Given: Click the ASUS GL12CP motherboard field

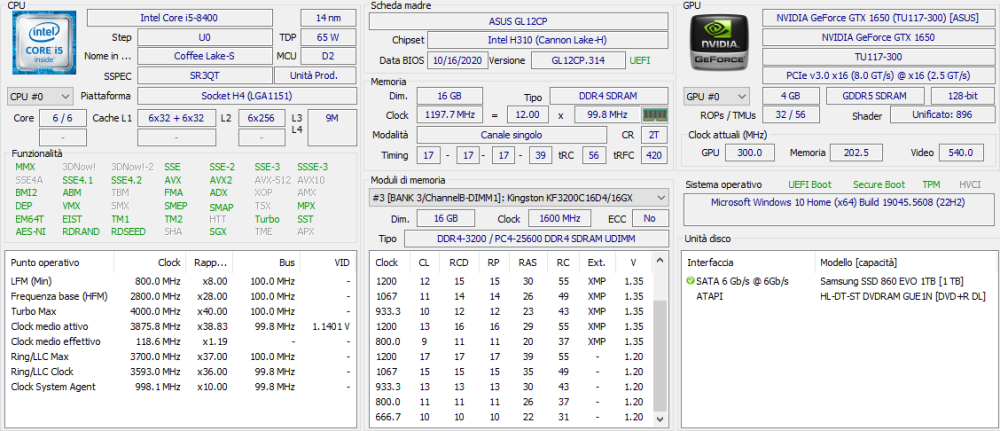Looking at the screenshot, I should pyautogui.click(x=518, y=21).
